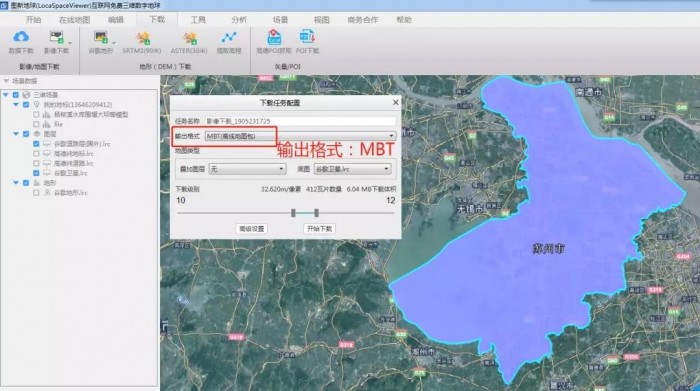This screenshot has width=700, height=391.
Task: Switch to the 在线地图 ribbon tab
Action: click(75, 20)
